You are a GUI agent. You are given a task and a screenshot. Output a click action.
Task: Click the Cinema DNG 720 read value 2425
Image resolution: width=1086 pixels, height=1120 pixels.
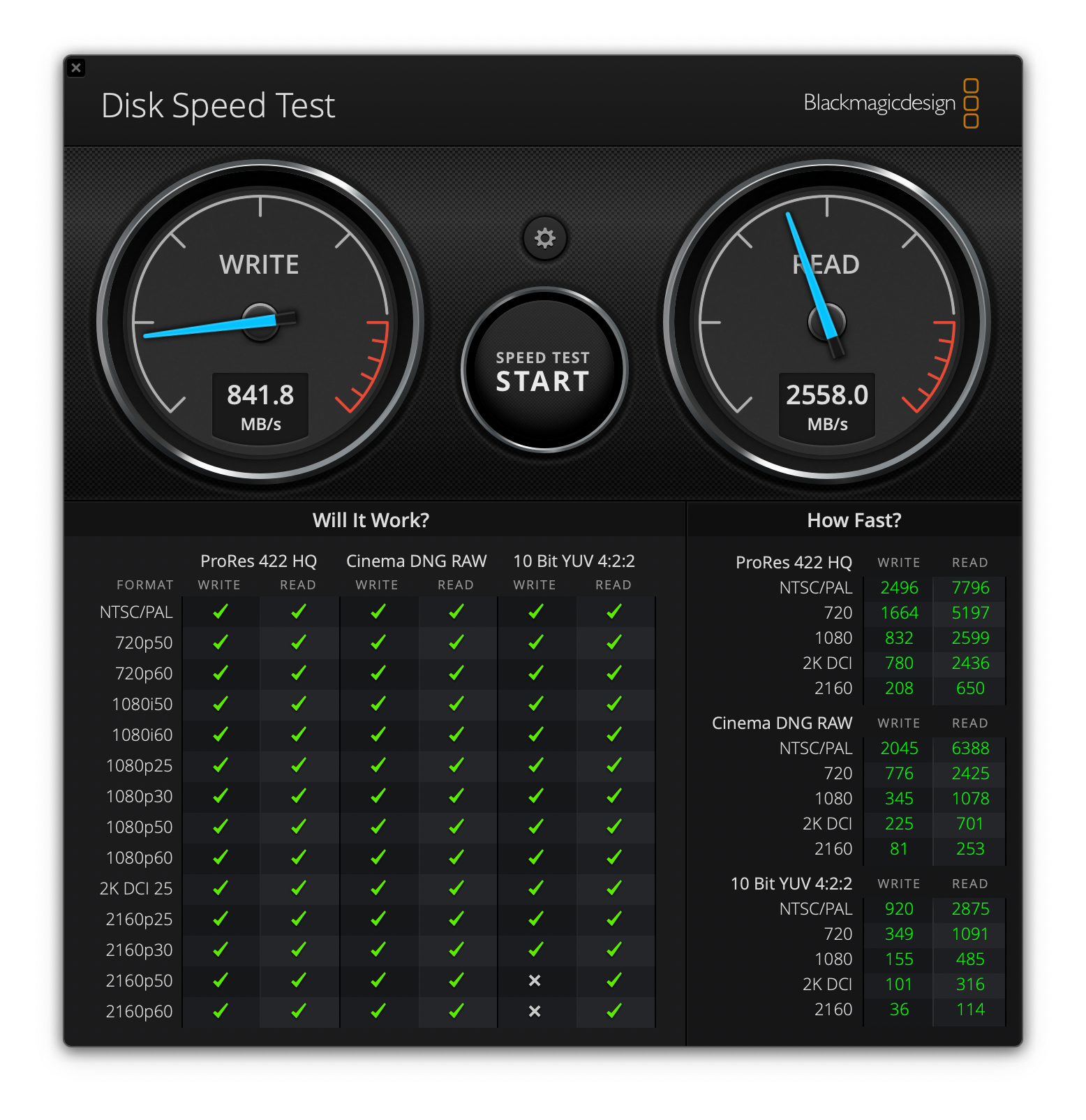[970, 774]
